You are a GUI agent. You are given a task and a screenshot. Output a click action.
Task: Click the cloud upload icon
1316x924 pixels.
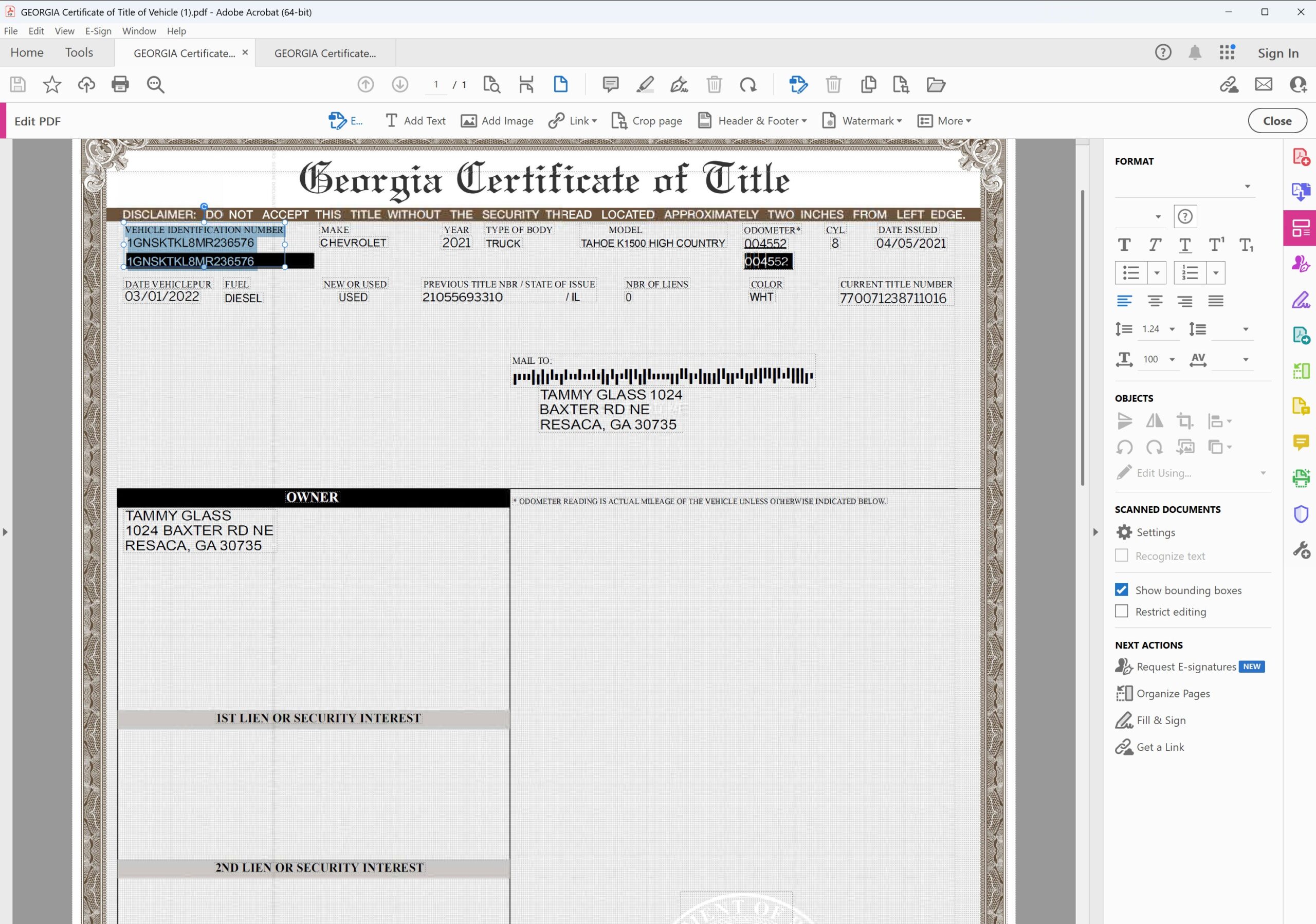coord(86,85)
